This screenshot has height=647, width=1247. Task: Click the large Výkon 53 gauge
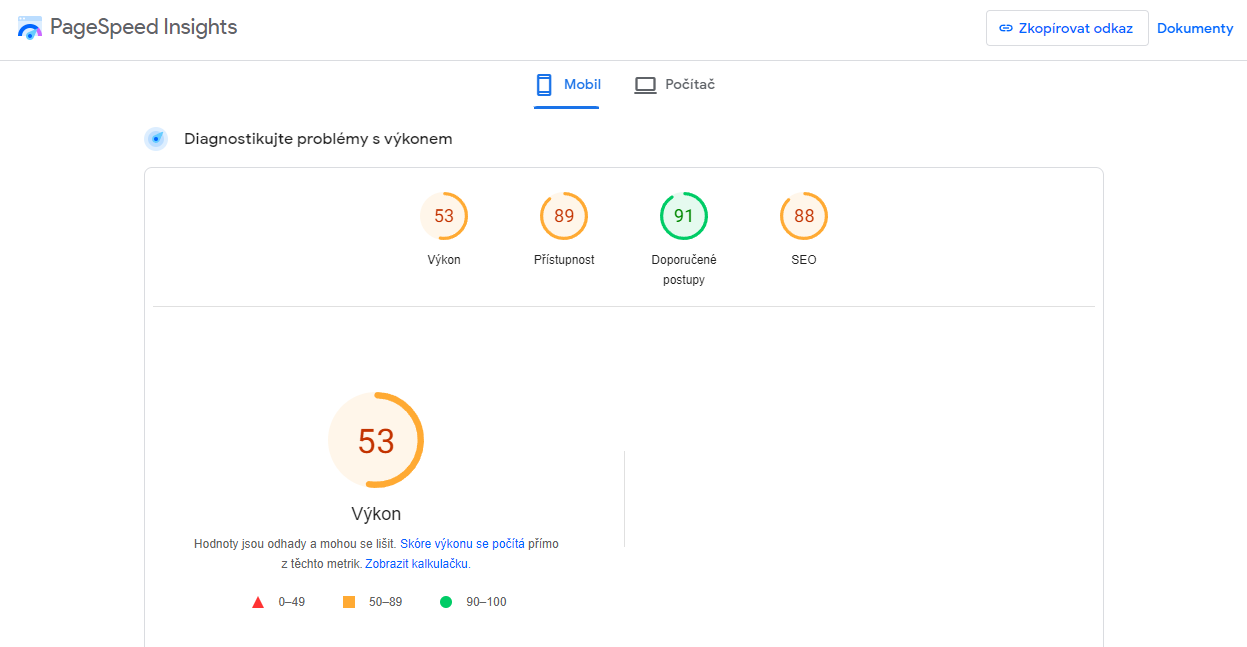coord(376,440)
